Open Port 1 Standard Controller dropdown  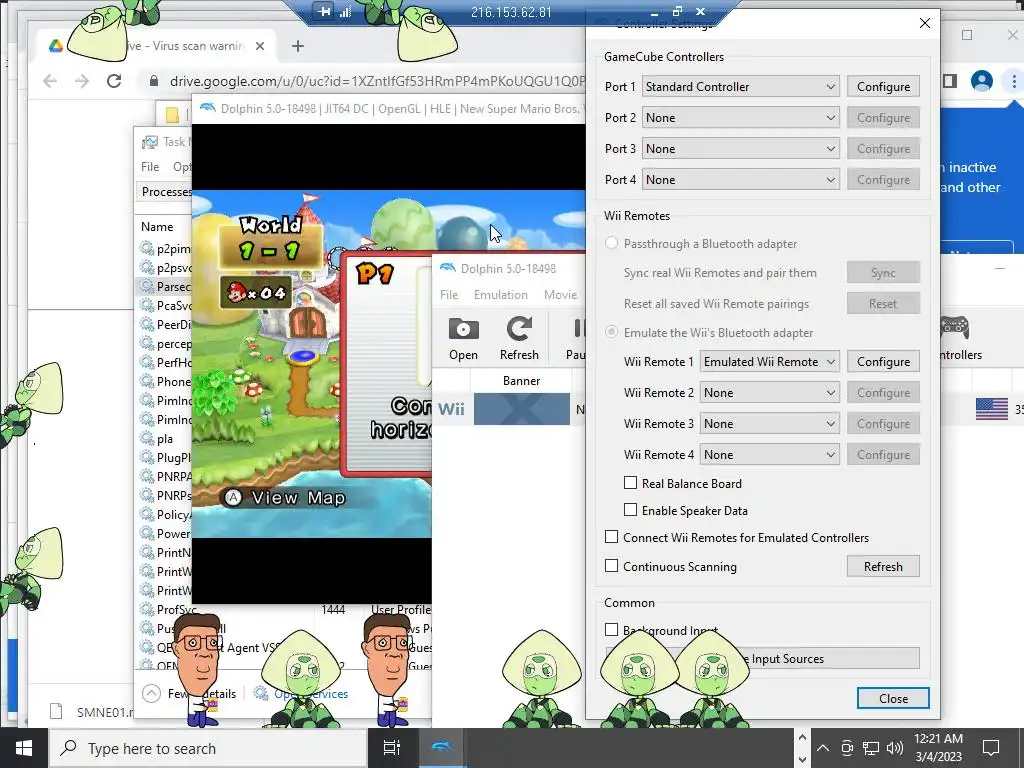[741, 87]
